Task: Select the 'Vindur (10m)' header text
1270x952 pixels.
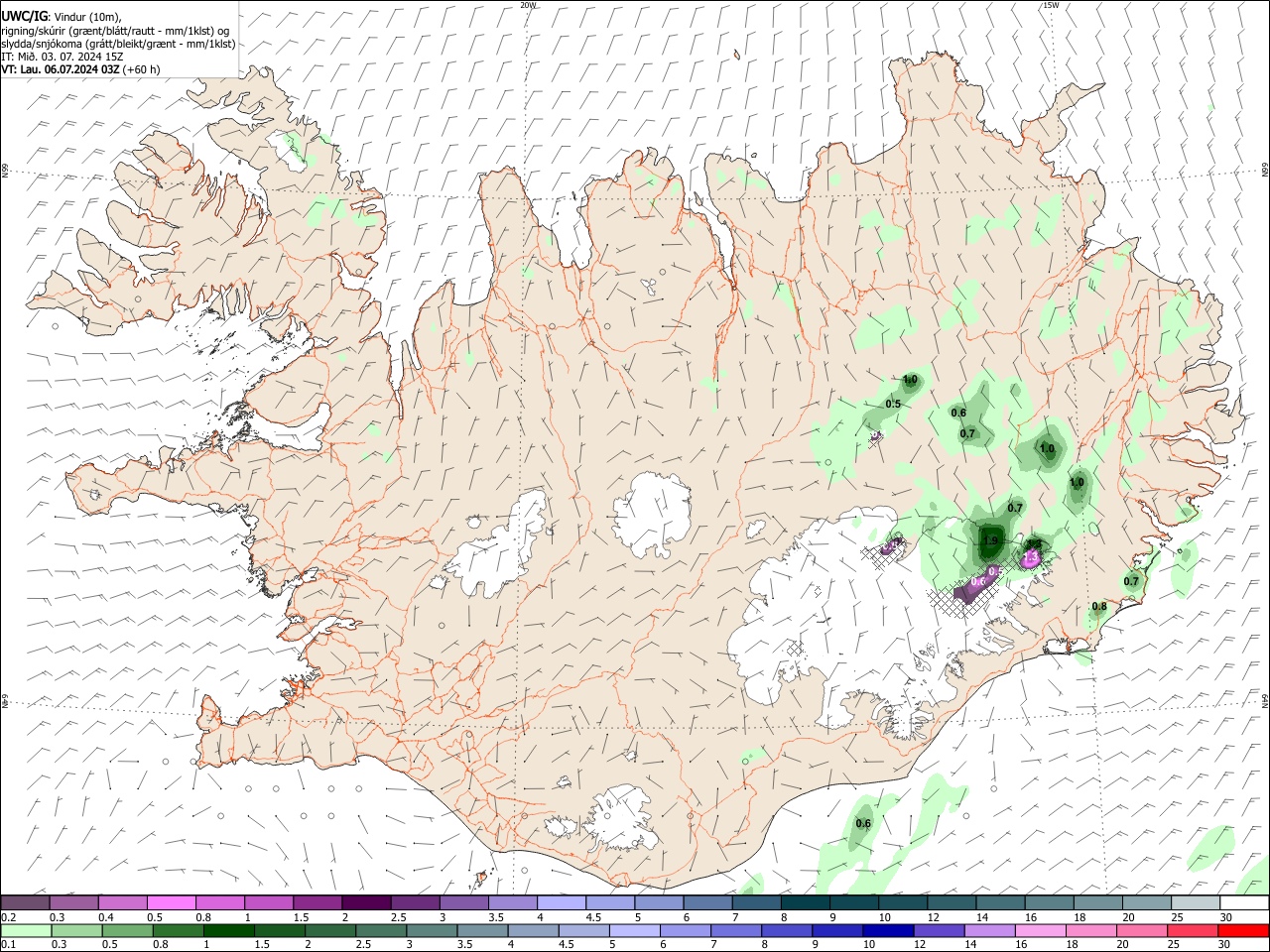Action: pos(86,17)
